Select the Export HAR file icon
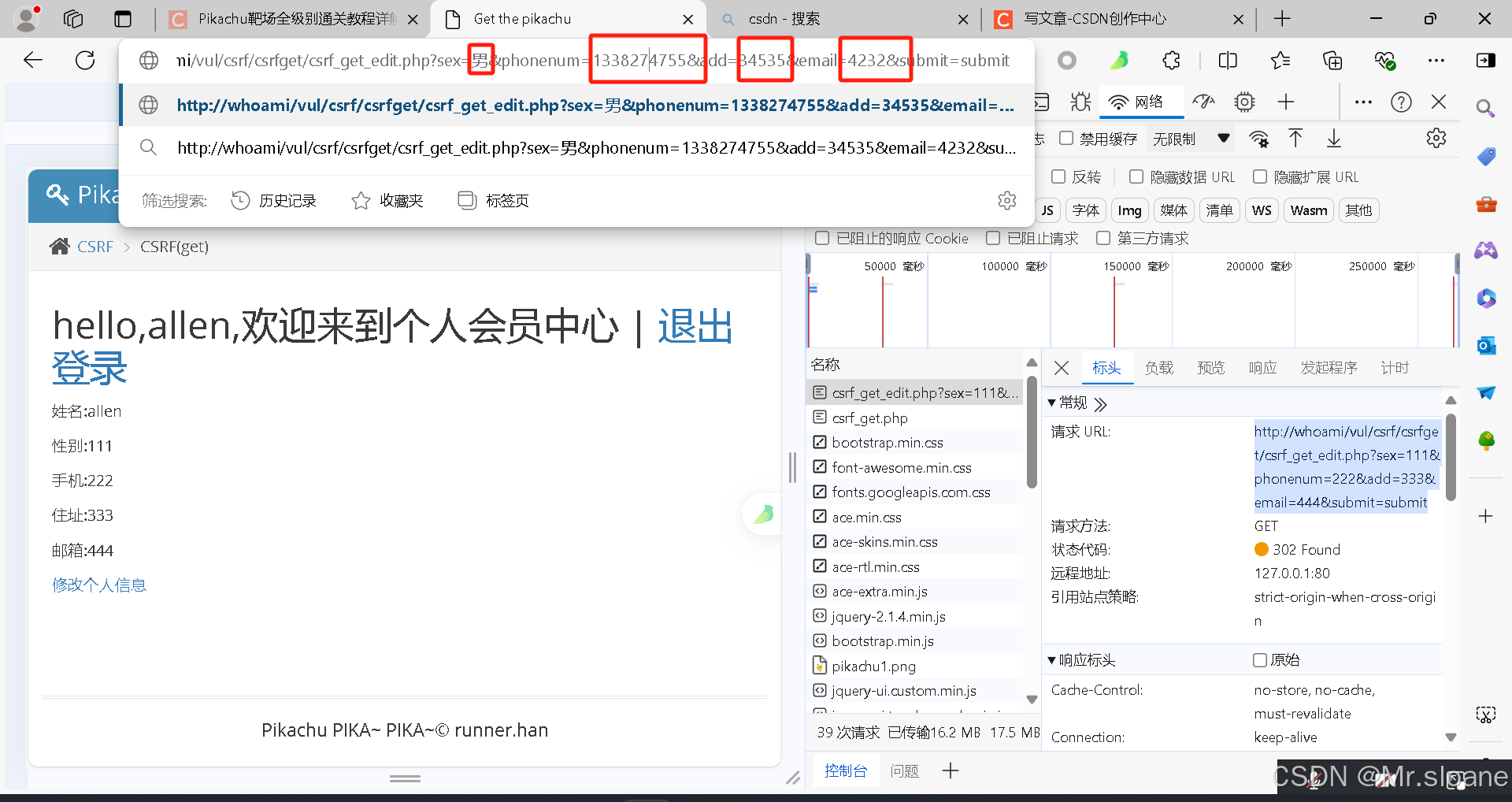The height and width of the screenshot is (802, 1512). click(1333, 138)
